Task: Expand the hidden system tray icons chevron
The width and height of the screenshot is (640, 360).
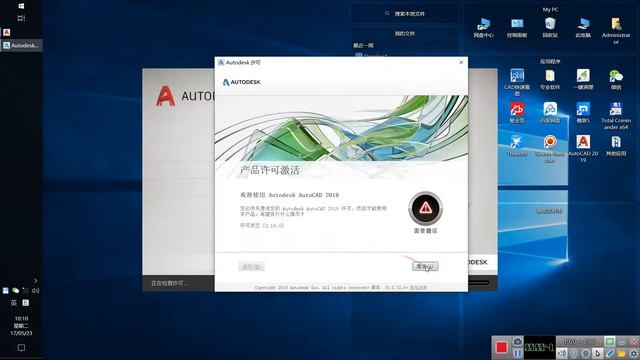Action: coord(36,280)
